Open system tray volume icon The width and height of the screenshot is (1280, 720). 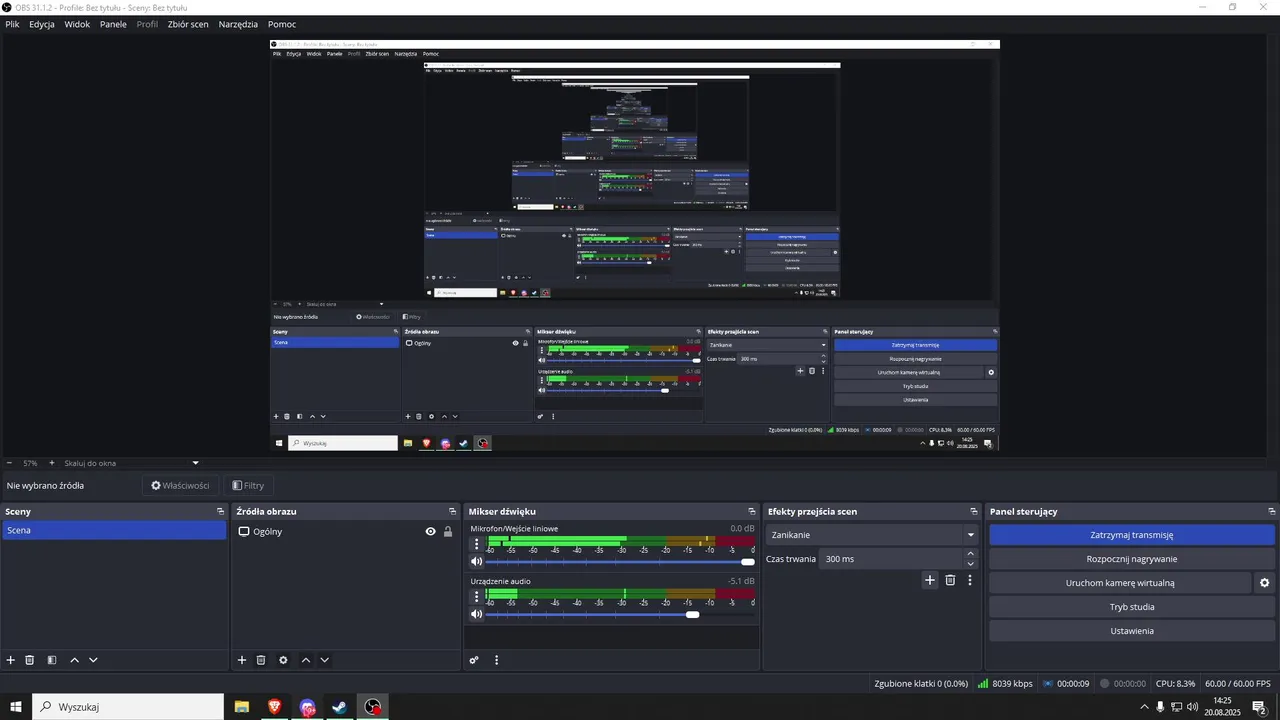[x=1193, y=707]
